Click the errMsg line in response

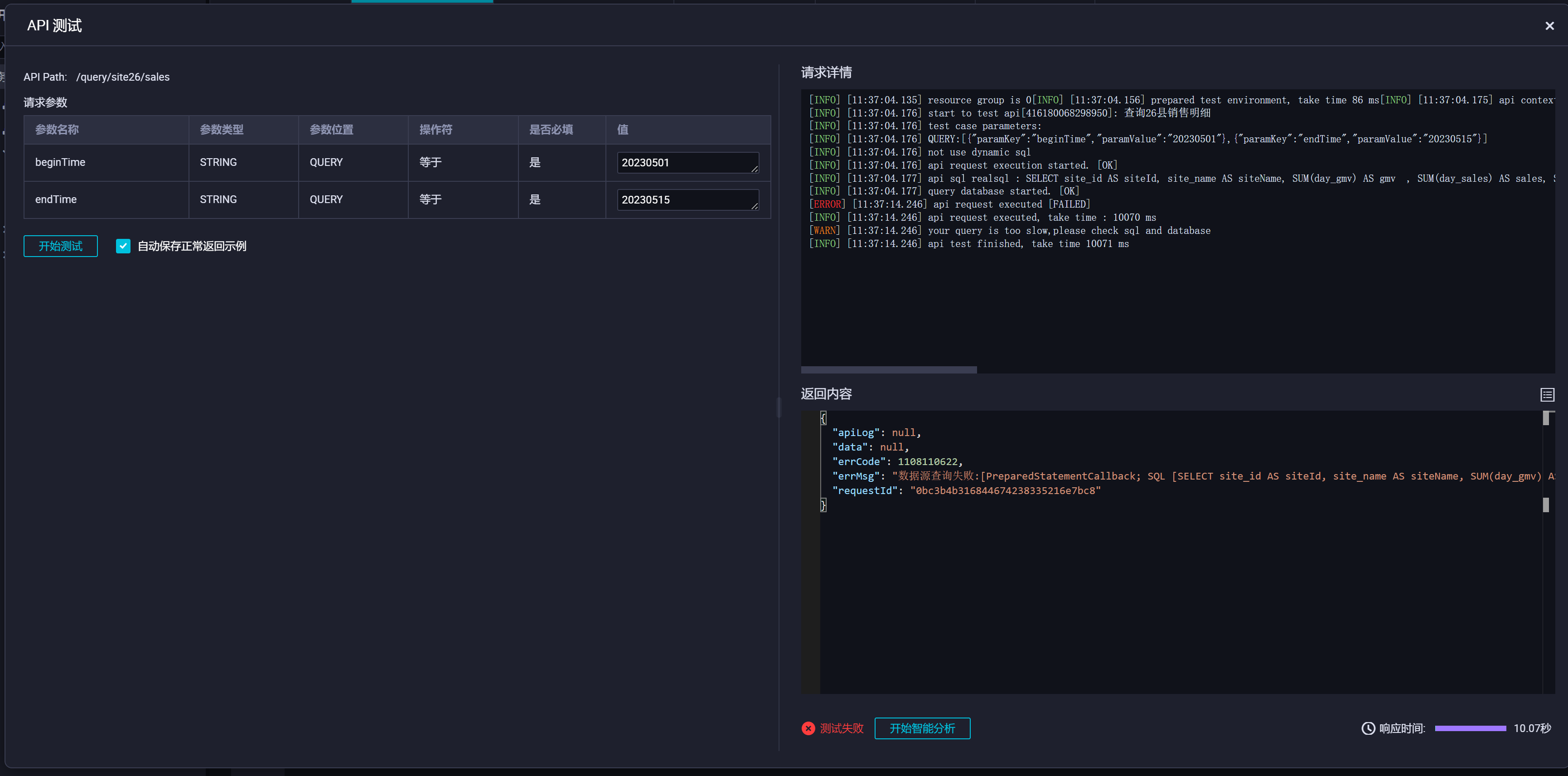coord(1193,476)
